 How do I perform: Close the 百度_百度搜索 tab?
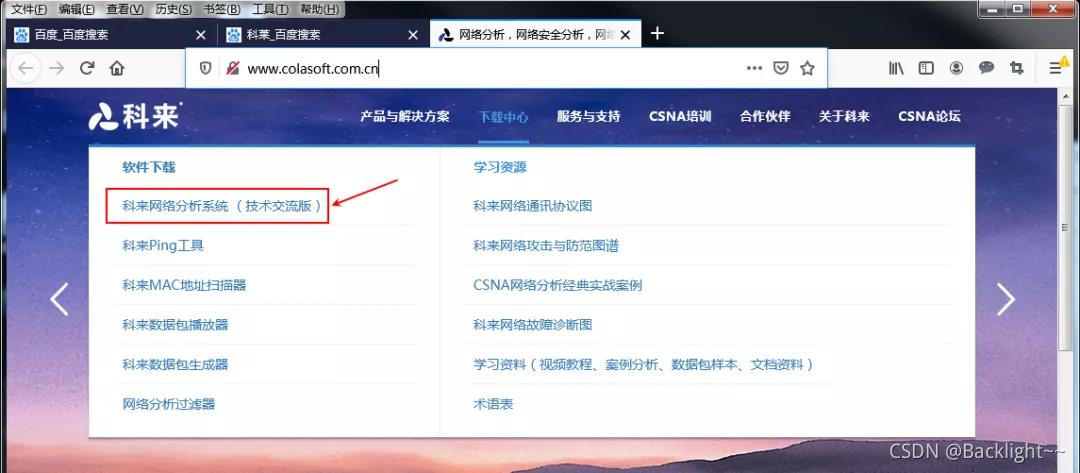coord(200,35)
